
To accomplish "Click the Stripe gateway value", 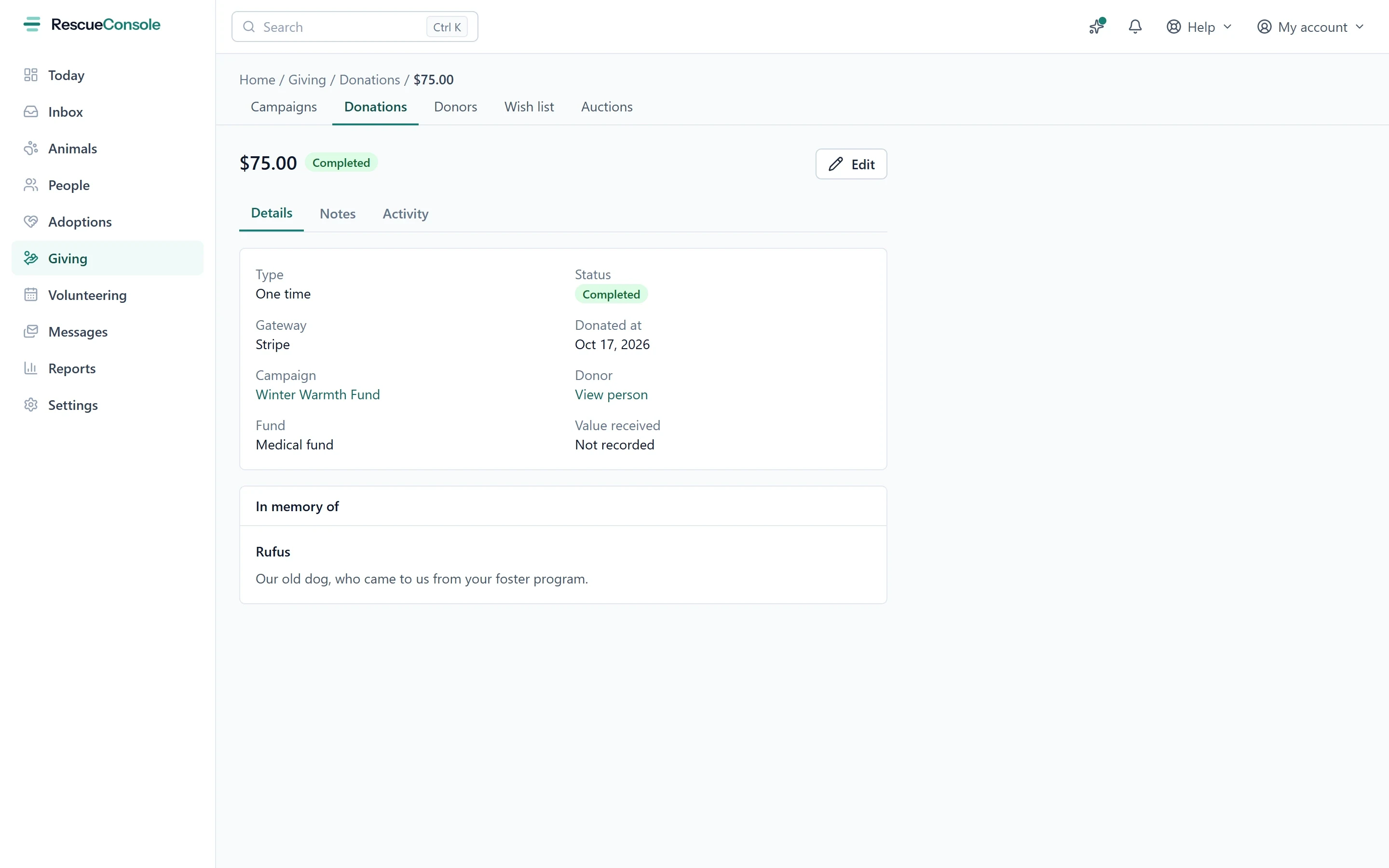I will click(272, 344).
